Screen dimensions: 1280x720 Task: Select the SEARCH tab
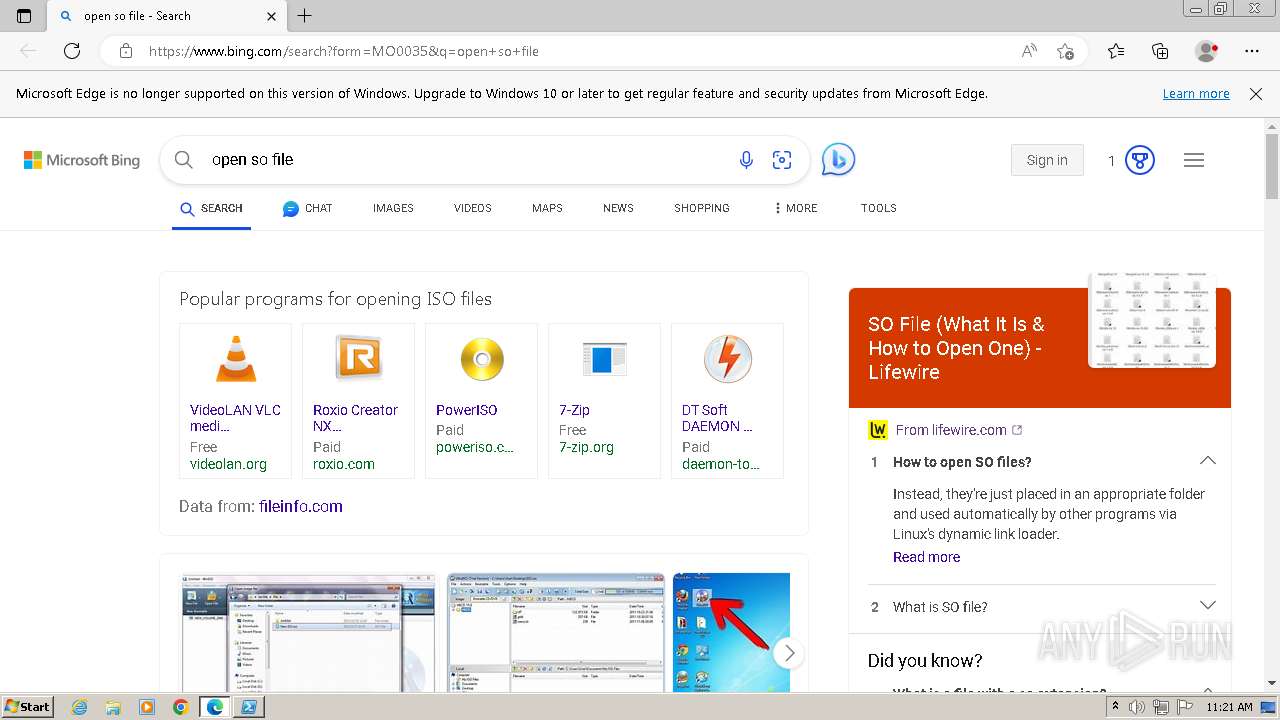click(x=211, y=208)
